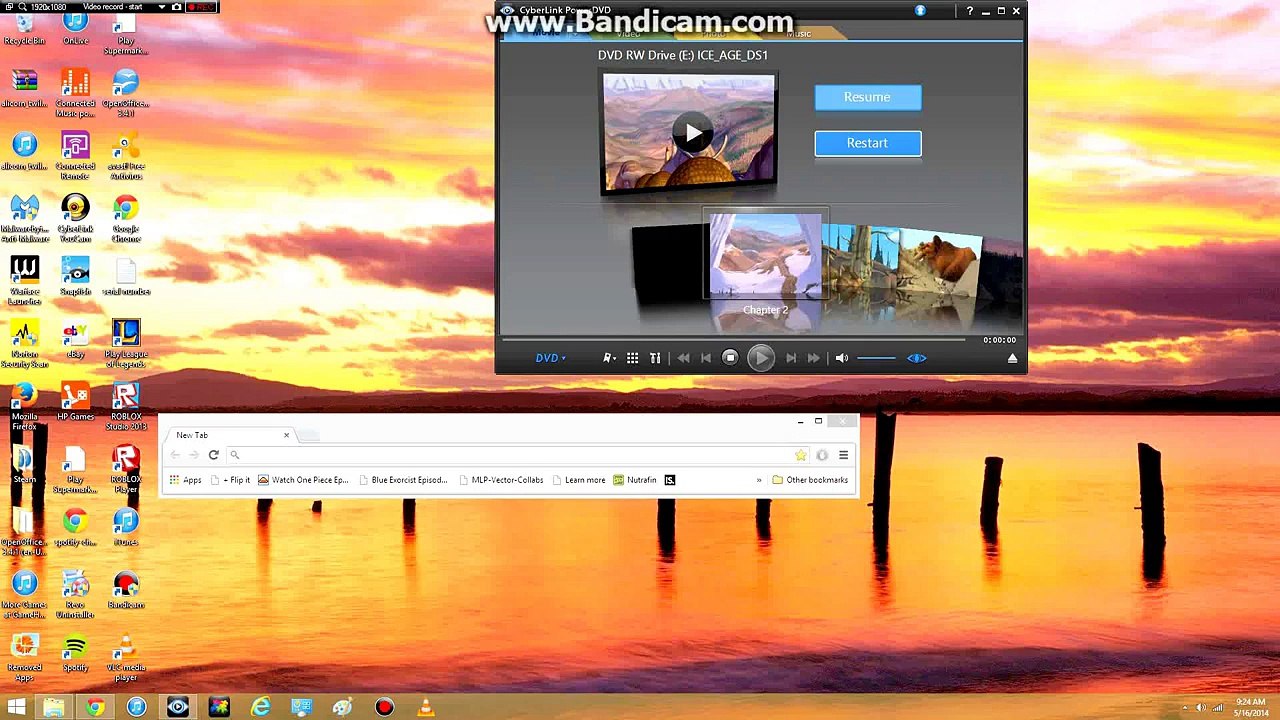This screenshot has width=1280, height=720.
Task: Open the chapter grid viewer icon
Action: point(632,358)
